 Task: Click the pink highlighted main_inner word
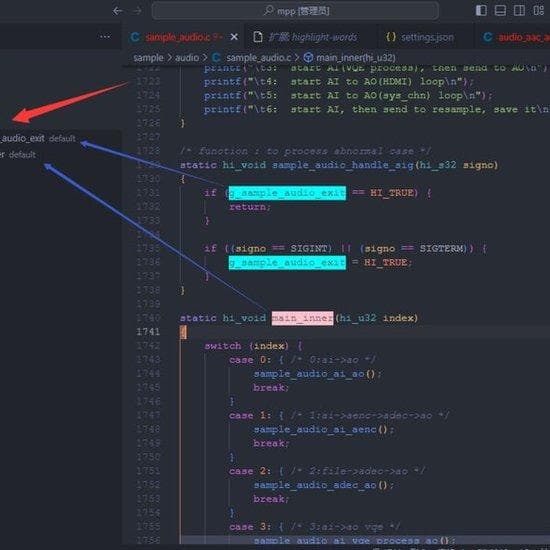click(302, 318)
